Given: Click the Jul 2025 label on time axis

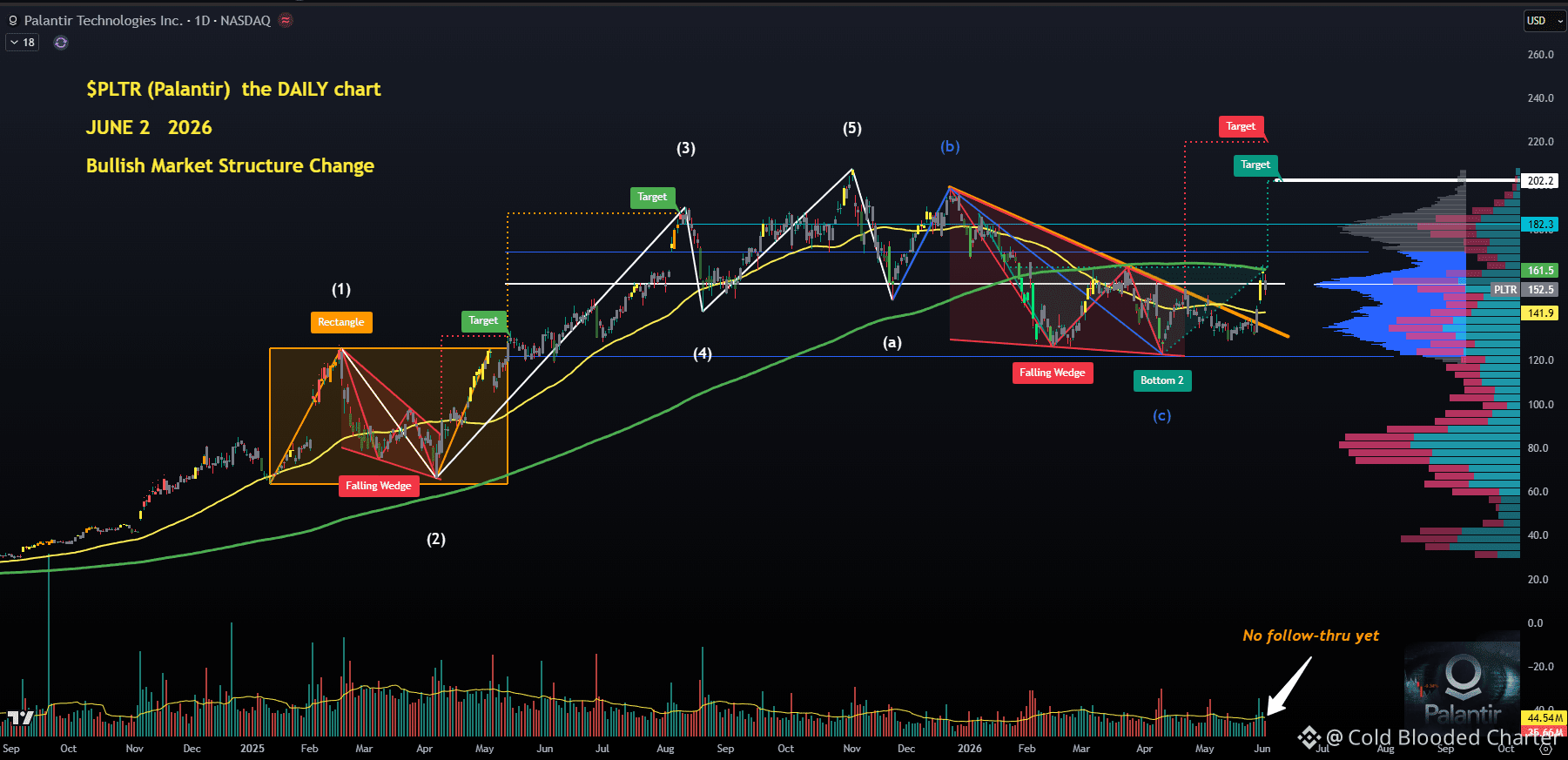Looking at the screenshot, I should click(602, 749).
